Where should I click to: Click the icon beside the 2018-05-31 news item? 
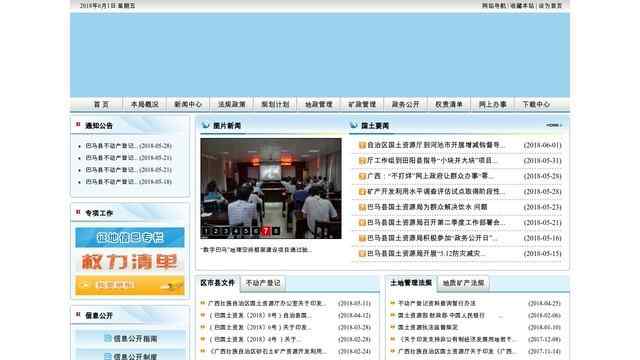[362, 160]
